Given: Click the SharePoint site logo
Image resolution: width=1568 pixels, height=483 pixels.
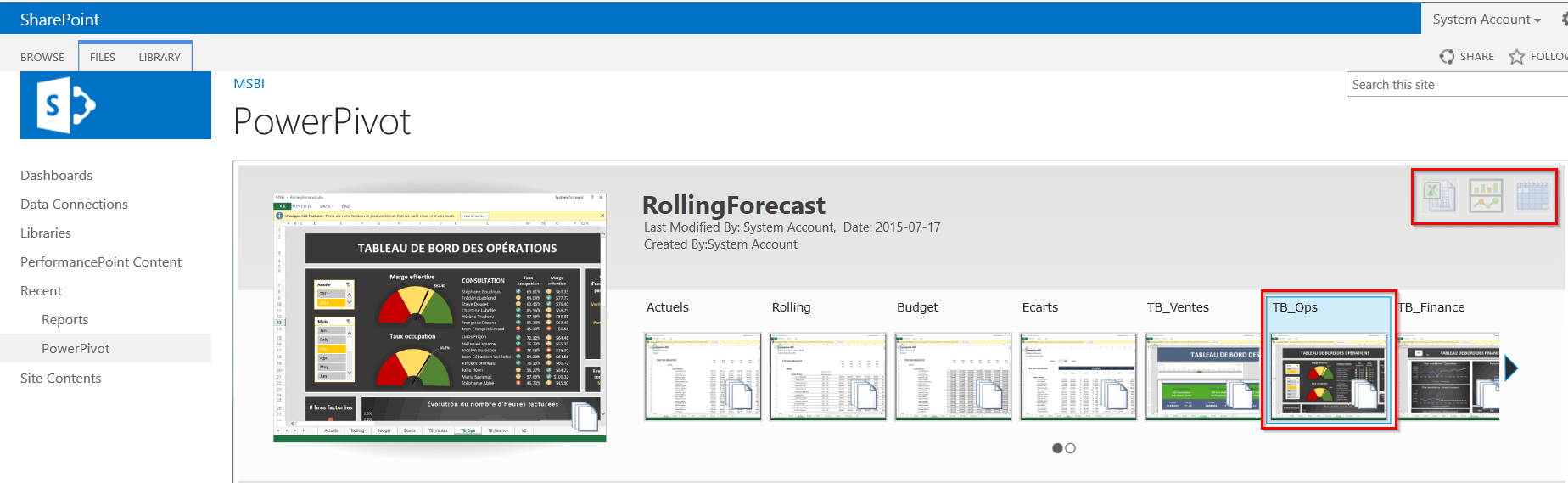Looking at the screenshot, I should [115, 105].
